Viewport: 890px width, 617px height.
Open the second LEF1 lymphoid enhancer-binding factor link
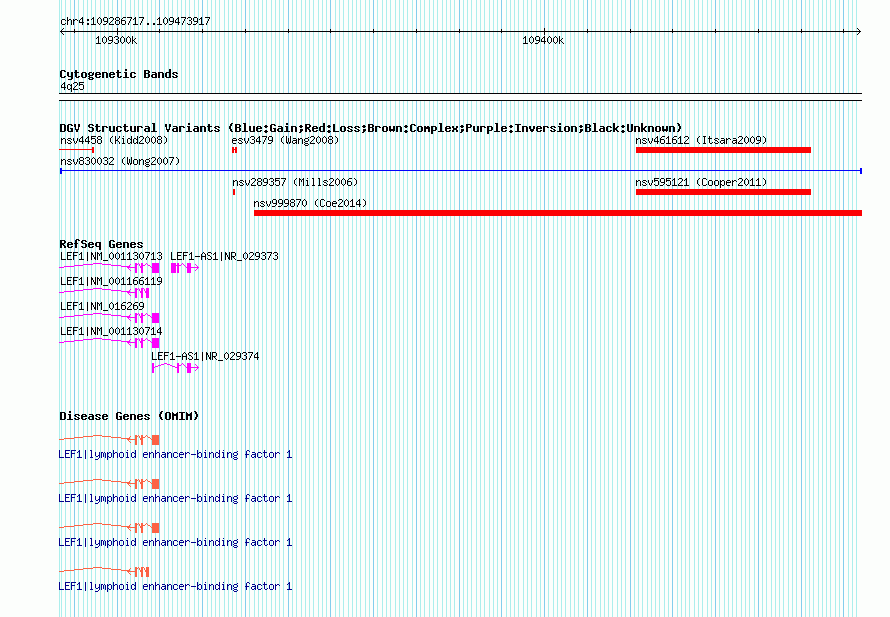coord(175,498)
